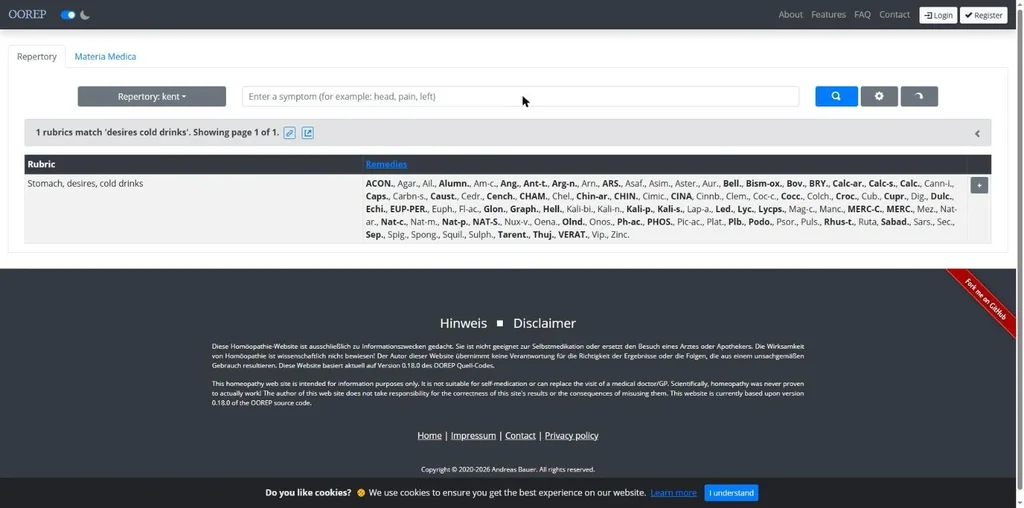This screenshot has height=508, width=1024.
Task: Click the OOREP logo
Action: 27,14
